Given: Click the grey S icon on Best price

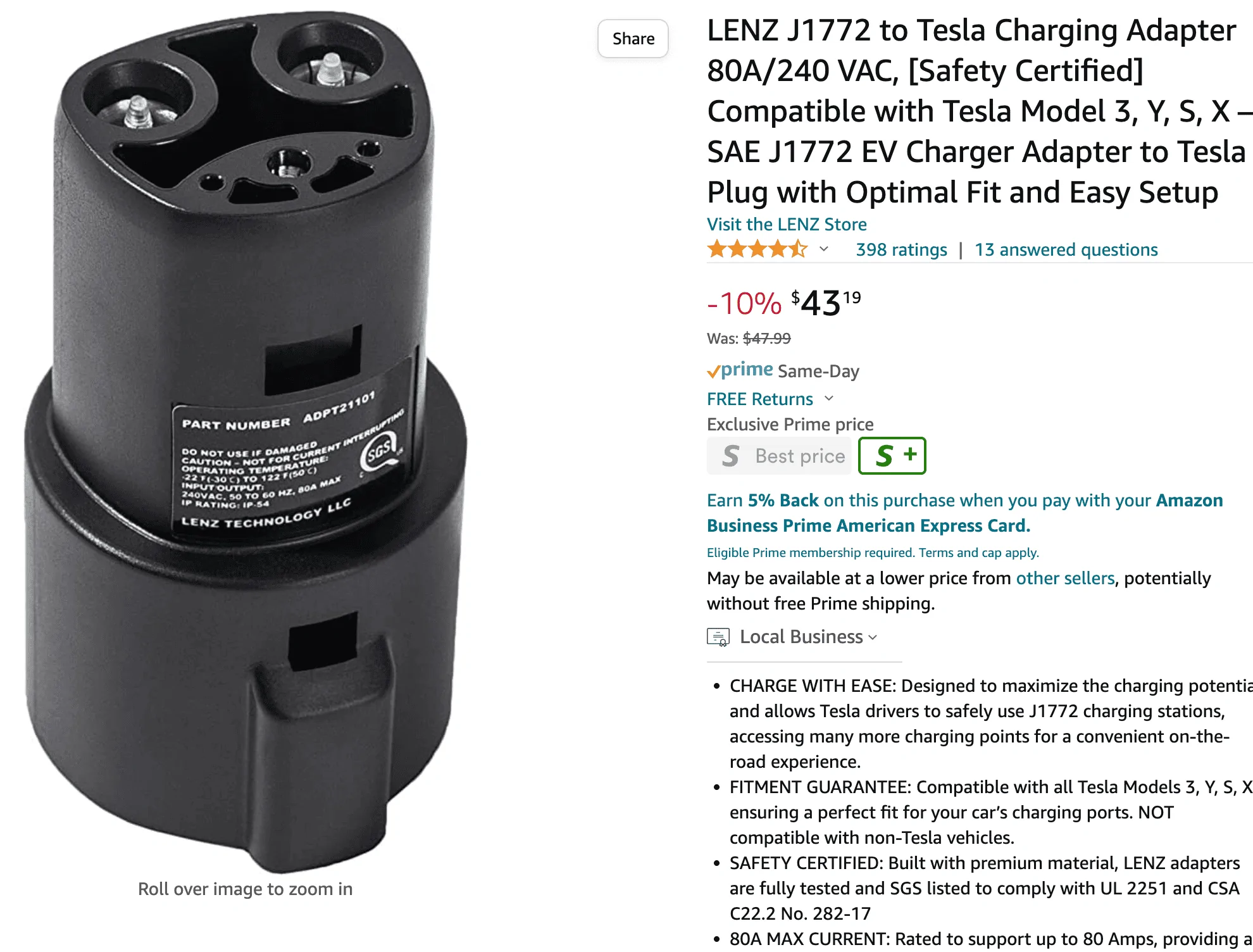Looking at the screenshot, I should click(x=731, y=456).
